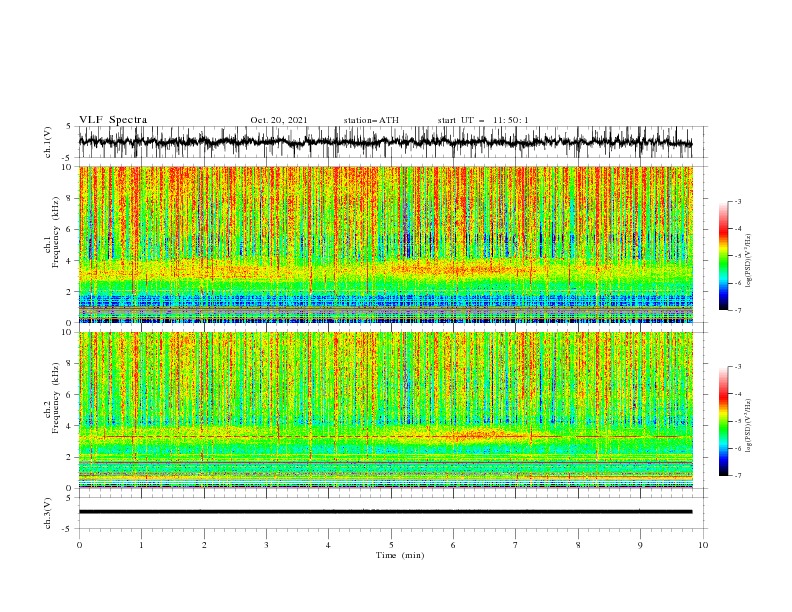Click the "station=ATH" header label
792x612 pixels.
click(x=371, y=120)
